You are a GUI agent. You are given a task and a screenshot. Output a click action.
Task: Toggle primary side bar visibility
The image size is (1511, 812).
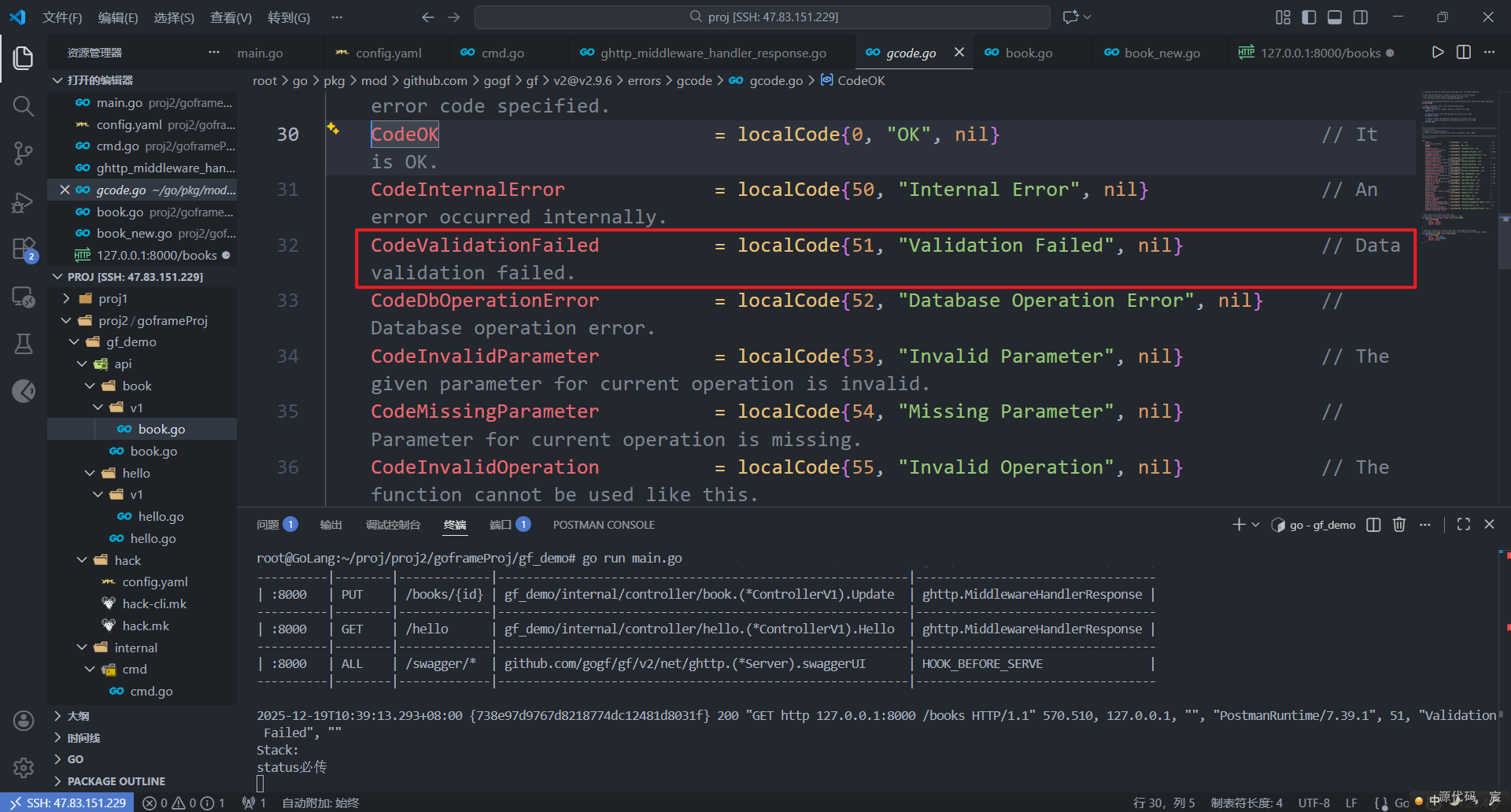point(1309,17)
